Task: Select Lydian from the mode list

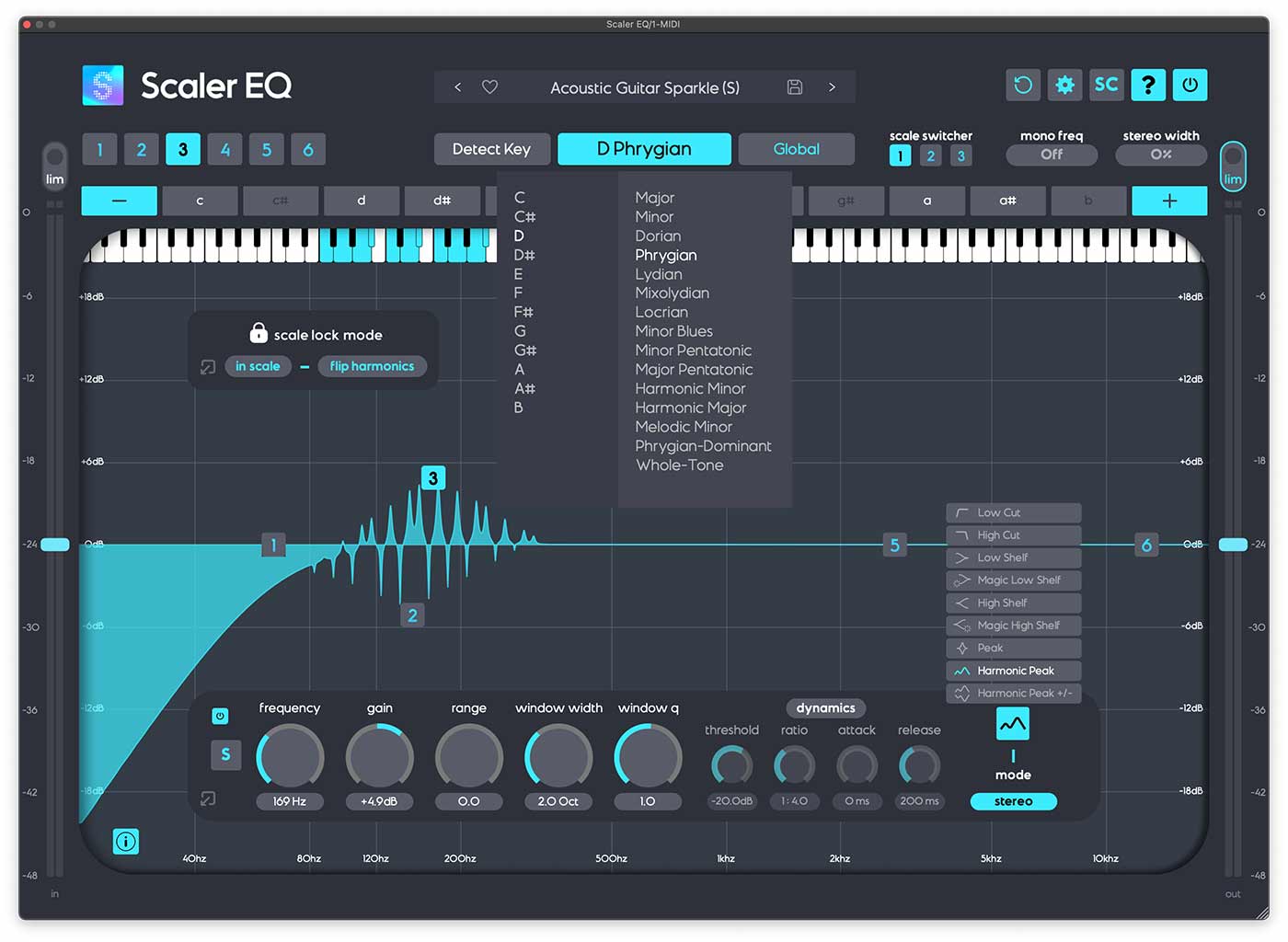Action: click(x=658, y=274)
